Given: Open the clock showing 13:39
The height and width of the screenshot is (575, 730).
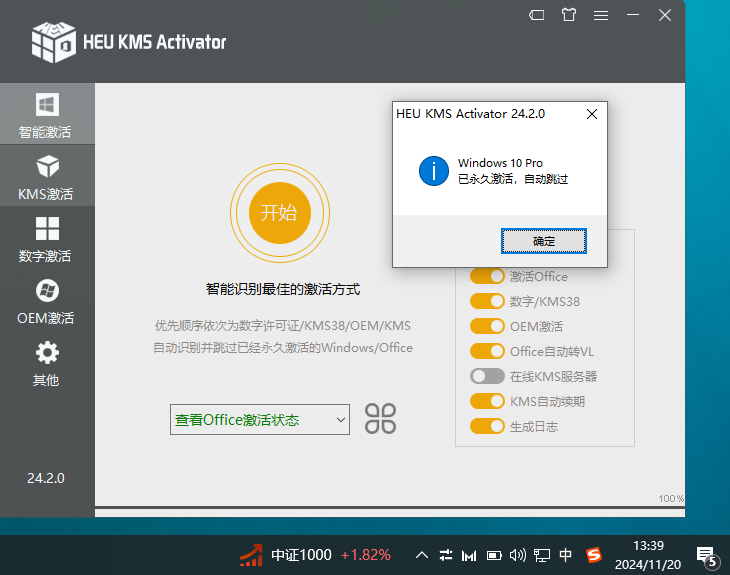Looking at the screenshot, I should coord(648,555).
